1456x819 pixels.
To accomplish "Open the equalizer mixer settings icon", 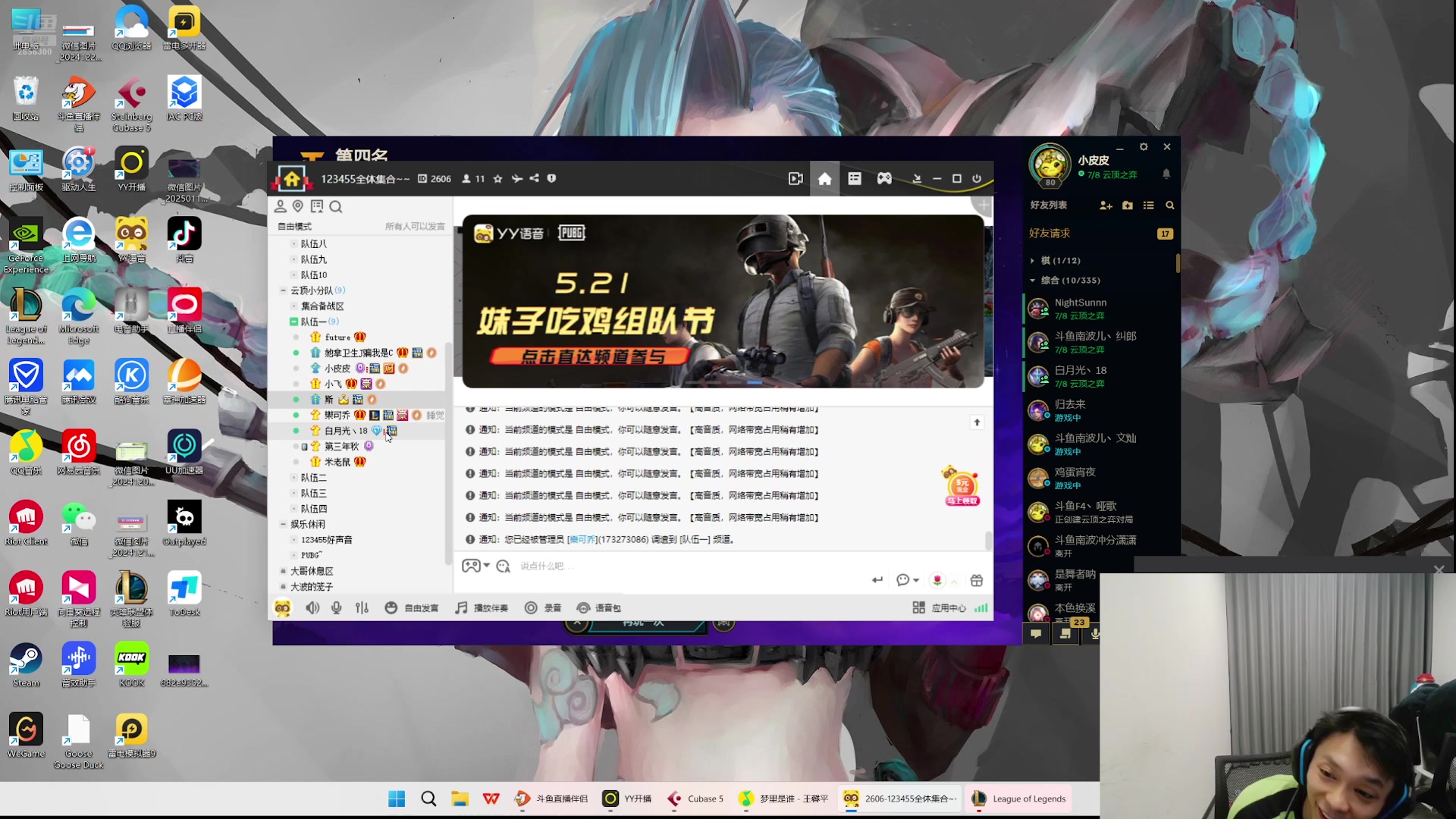I will click(362, 607).
